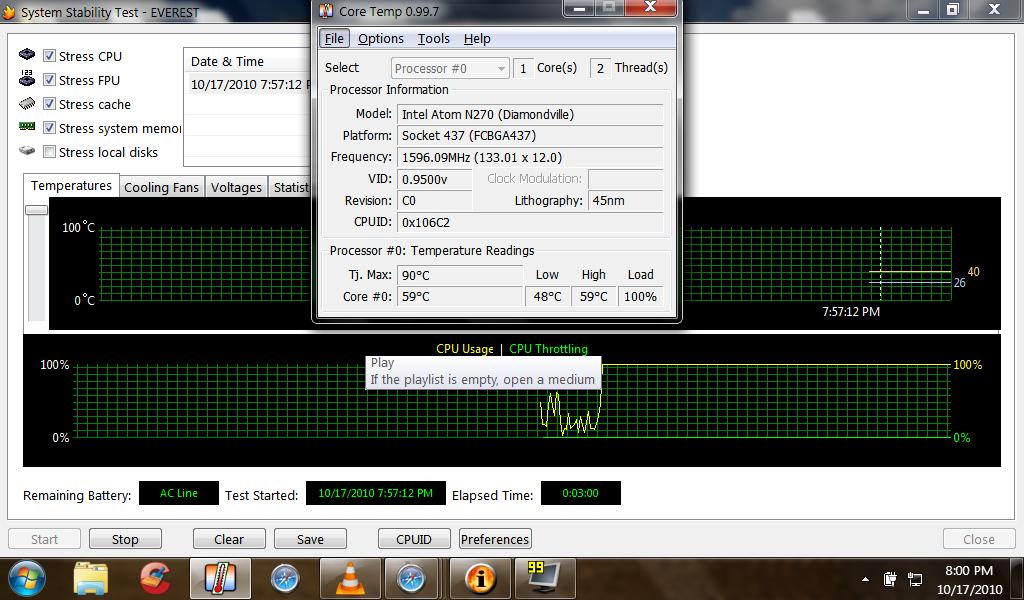Image resolution: width=1024 pixels, height=600 pixels.
Task: Click the cache chip icon beside Stress cache
Action: coord(27,103)
